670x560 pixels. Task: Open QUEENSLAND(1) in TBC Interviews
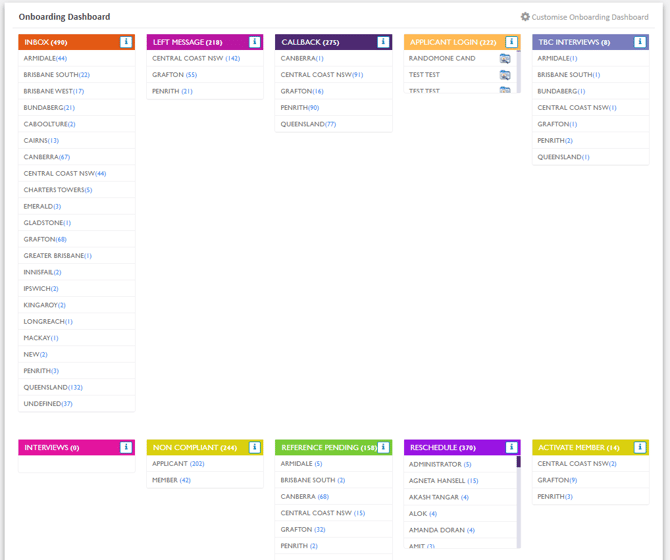564,157
